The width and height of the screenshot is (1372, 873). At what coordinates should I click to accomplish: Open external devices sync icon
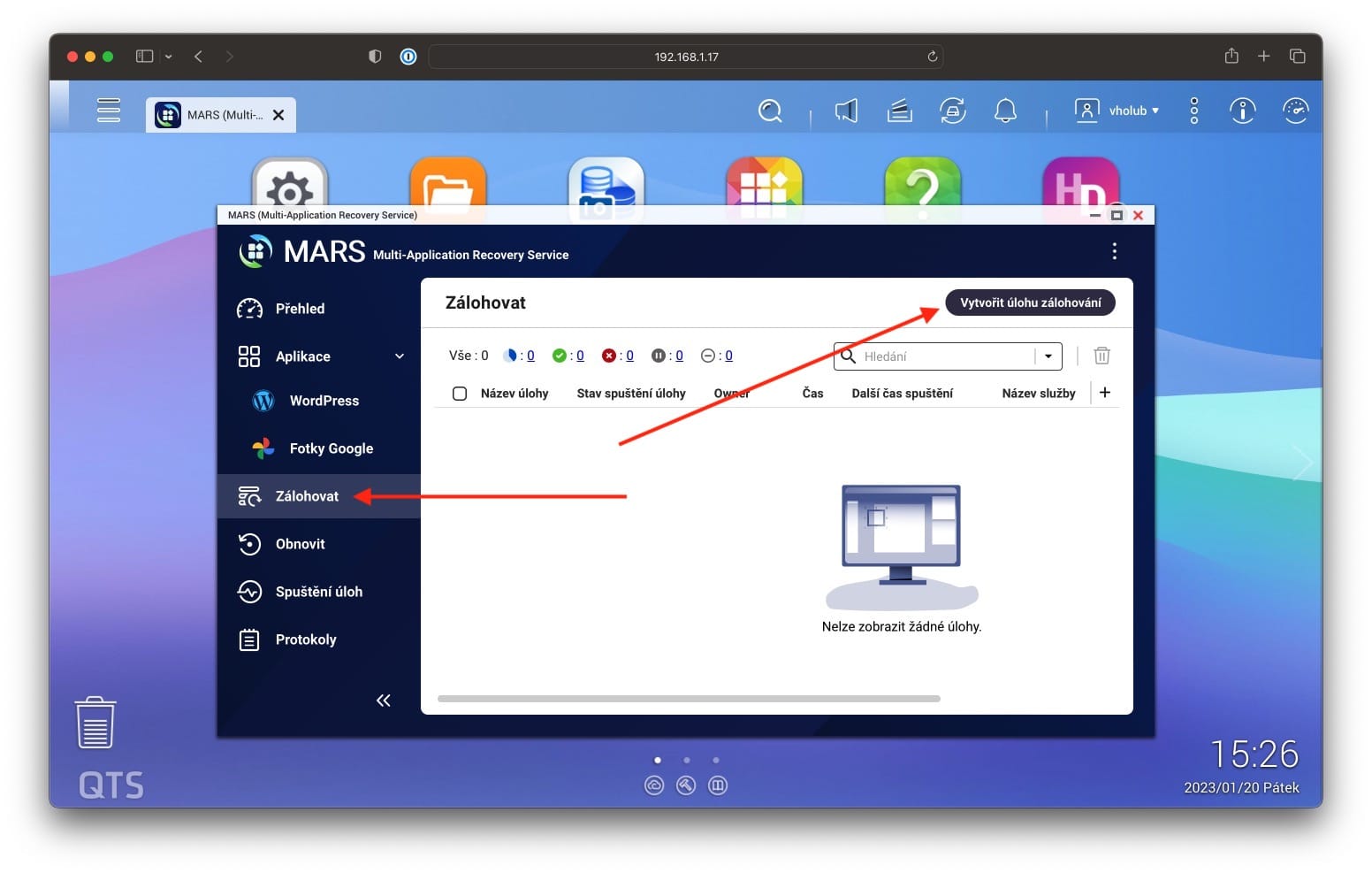(952, 111)
